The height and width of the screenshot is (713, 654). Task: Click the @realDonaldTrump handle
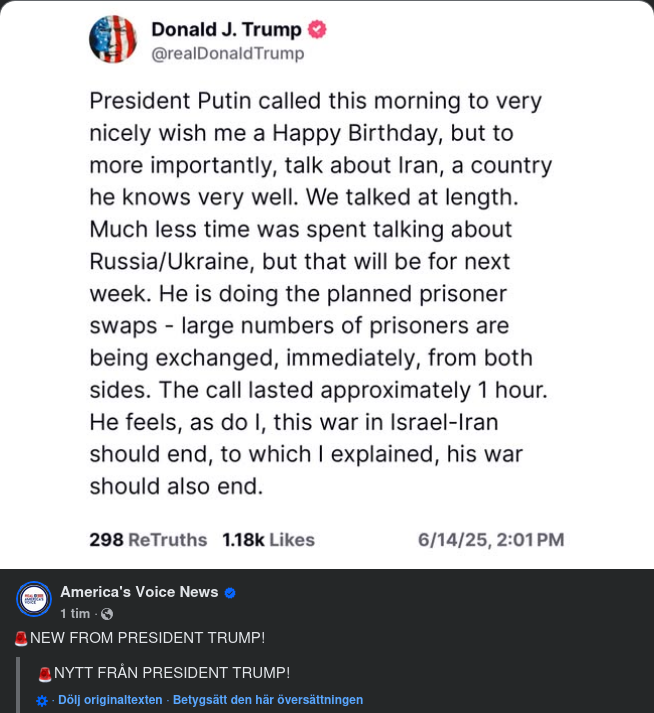(x=228, y=54)
